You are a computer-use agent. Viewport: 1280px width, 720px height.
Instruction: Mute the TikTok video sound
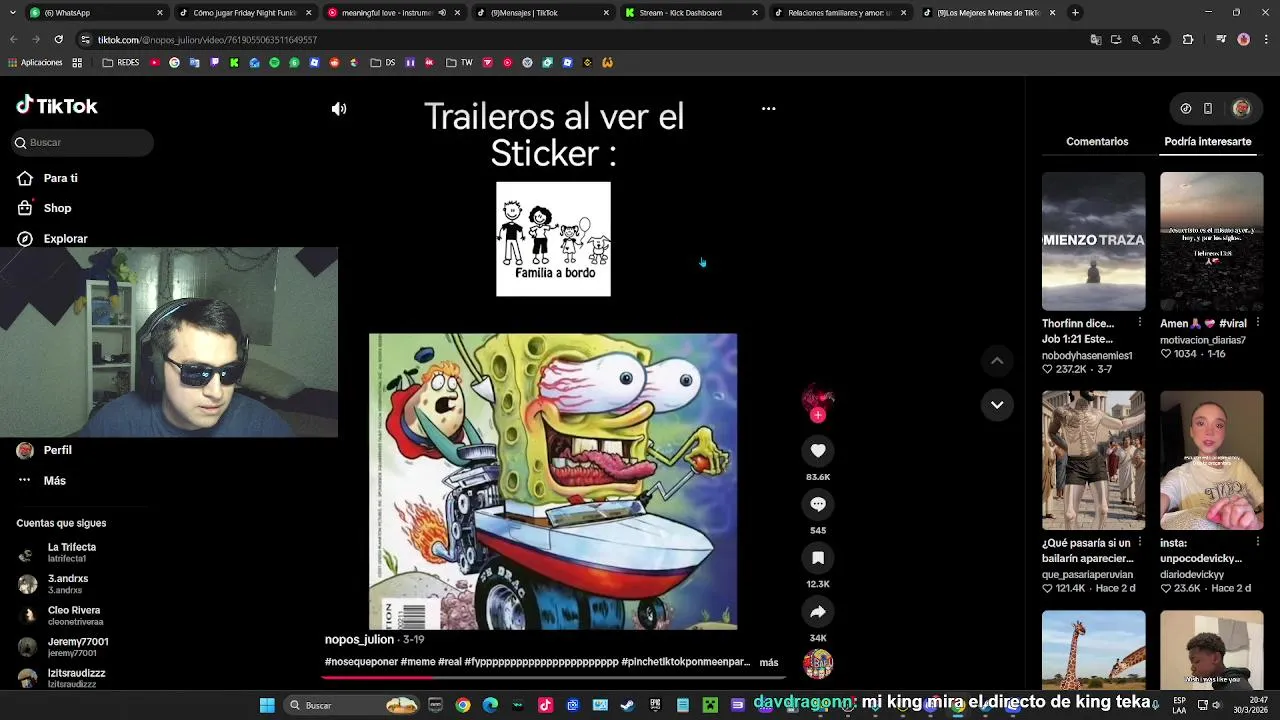tap(339, 109)
